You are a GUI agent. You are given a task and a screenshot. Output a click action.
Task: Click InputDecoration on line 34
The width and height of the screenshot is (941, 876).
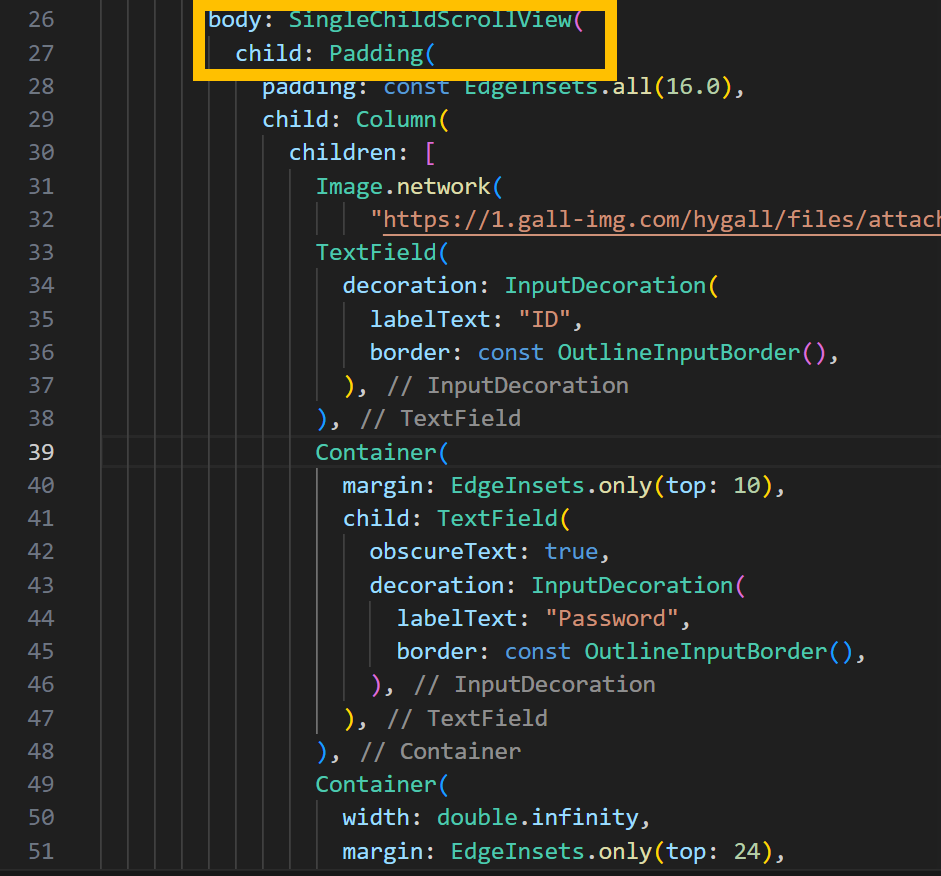point(605,286)
